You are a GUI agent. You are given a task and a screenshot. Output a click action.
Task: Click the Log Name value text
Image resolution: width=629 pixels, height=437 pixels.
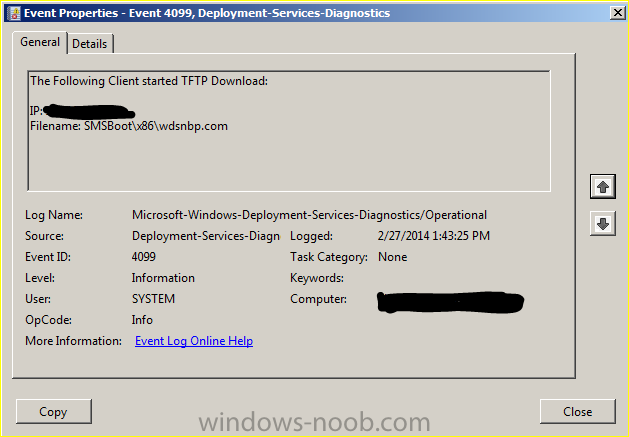tap(309, 215)
